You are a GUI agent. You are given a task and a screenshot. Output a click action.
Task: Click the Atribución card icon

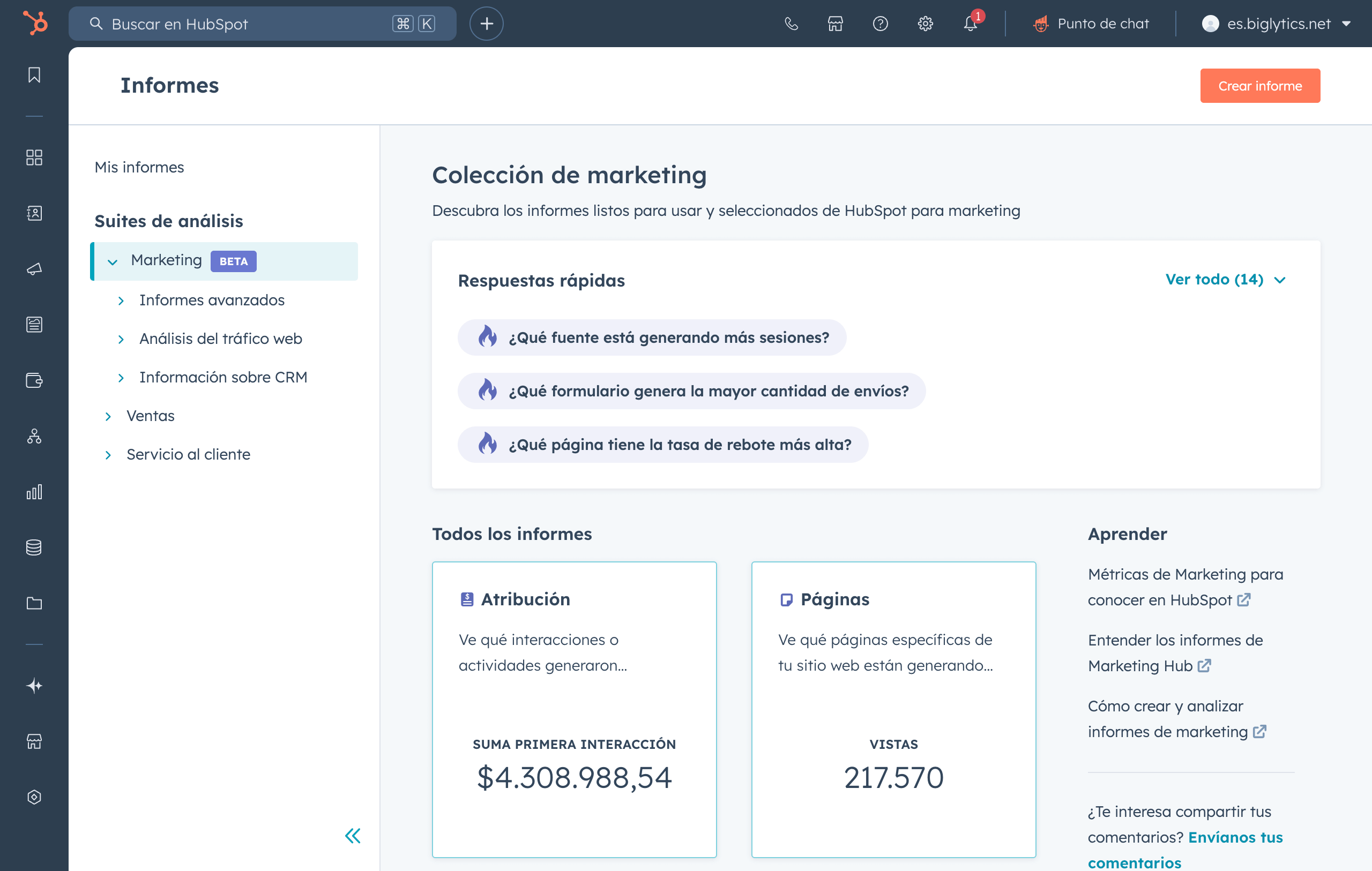pos(467,599)
